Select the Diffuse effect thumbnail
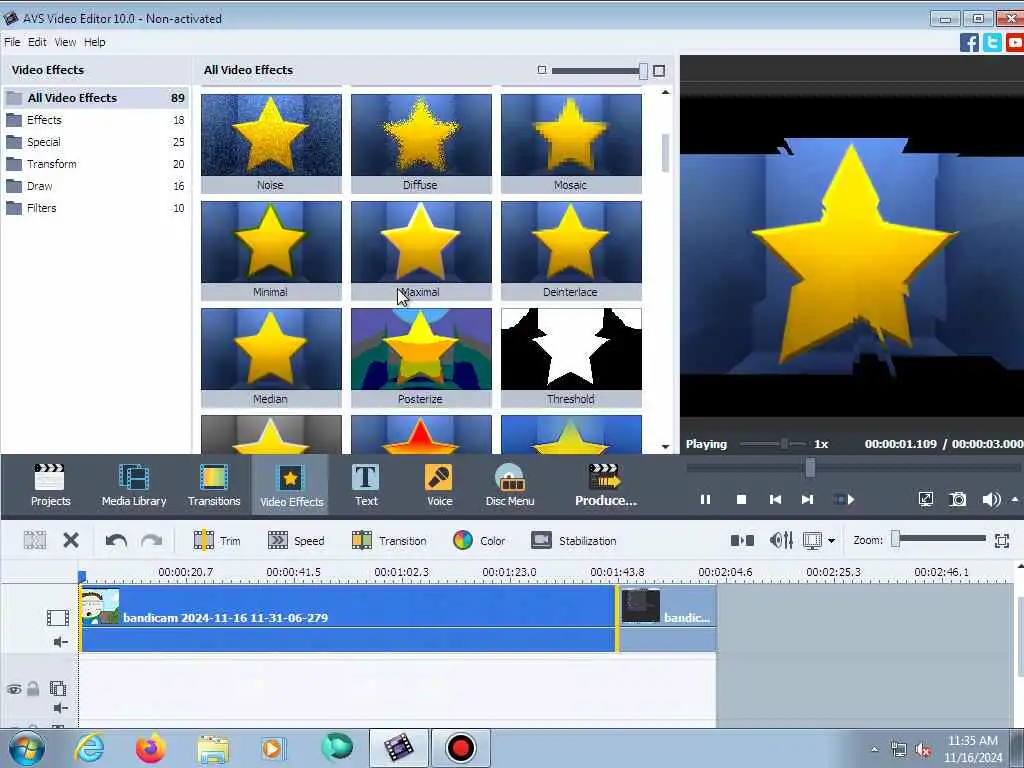 coord(421,143)
